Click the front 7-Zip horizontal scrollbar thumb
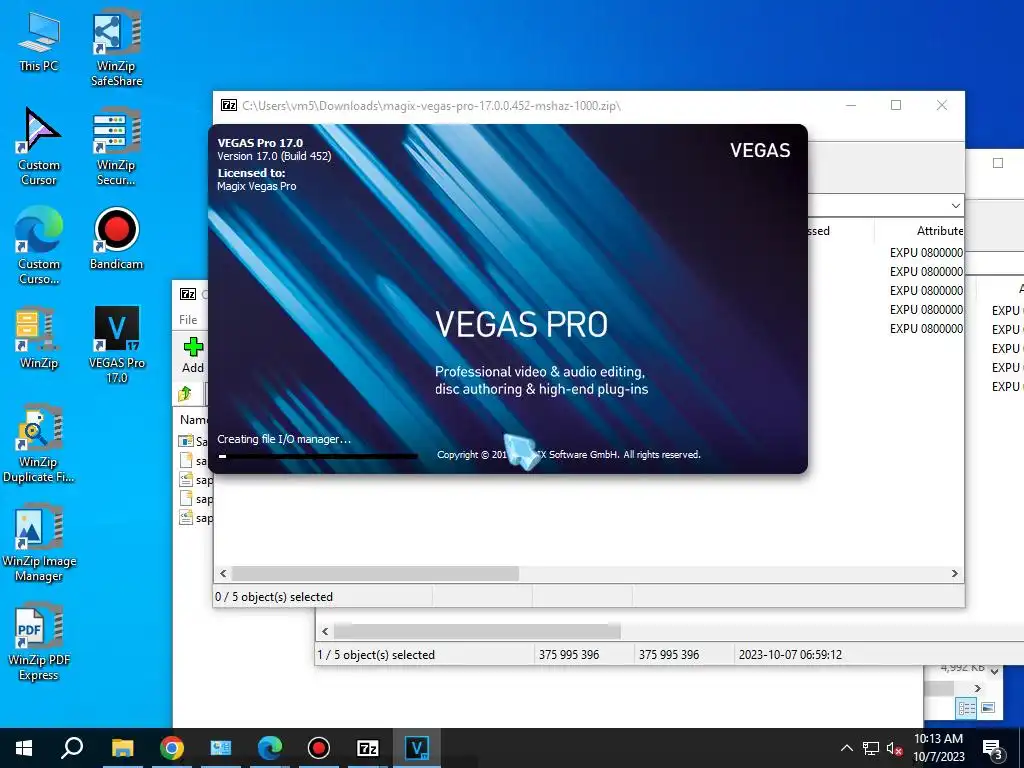Image resolution: width=1024 pixels, height=768 pixels. [375, 573]
